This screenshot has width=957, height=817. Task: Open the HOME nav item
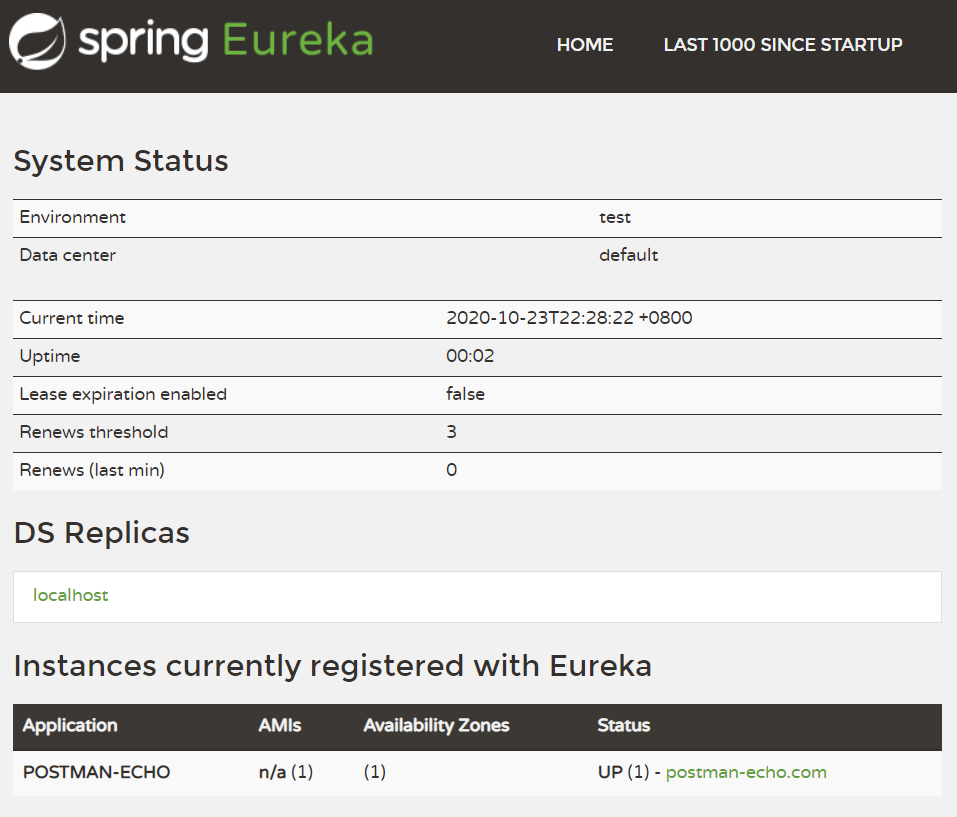tap(585, 45)
